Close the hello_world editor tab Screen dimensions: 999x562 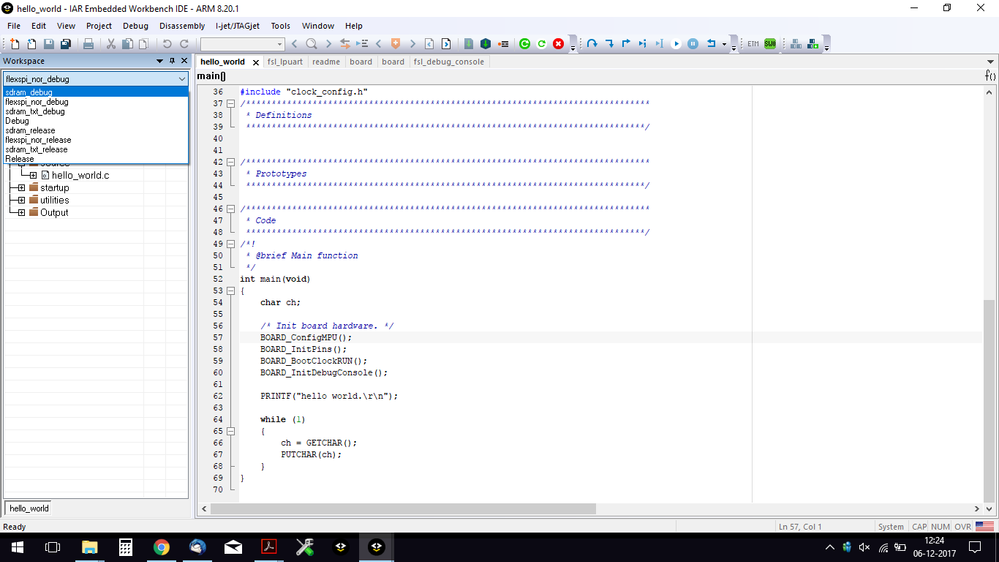pyautogui.click(x=255, y=62)
